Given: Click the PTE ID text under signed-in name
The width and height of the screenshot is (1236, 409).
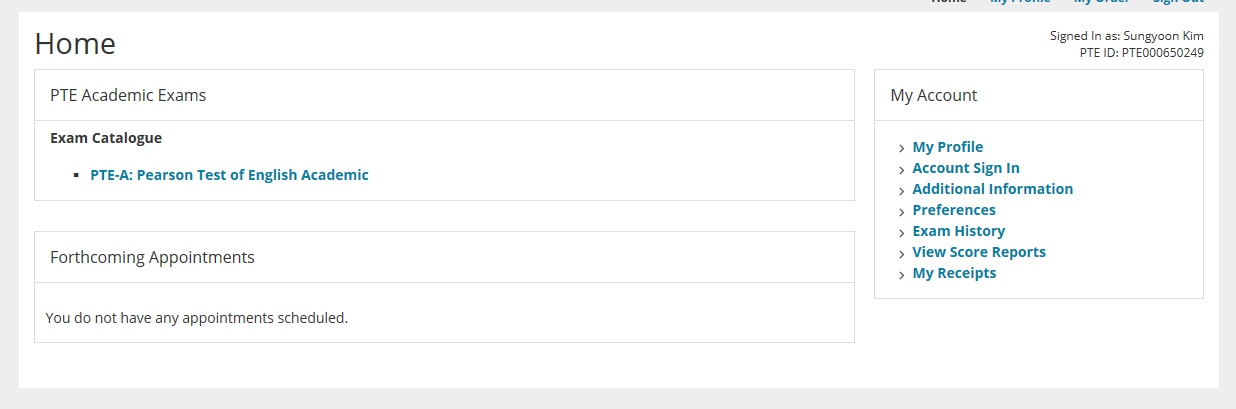Looking at the screenshot, I should point(1141,53).
